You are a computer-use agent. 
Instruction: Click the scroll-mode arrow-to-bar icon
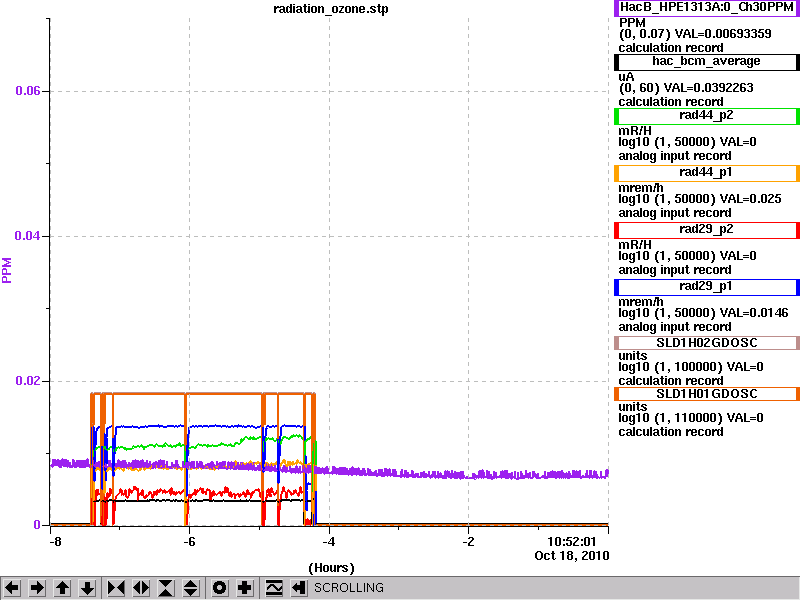point(298,588)
